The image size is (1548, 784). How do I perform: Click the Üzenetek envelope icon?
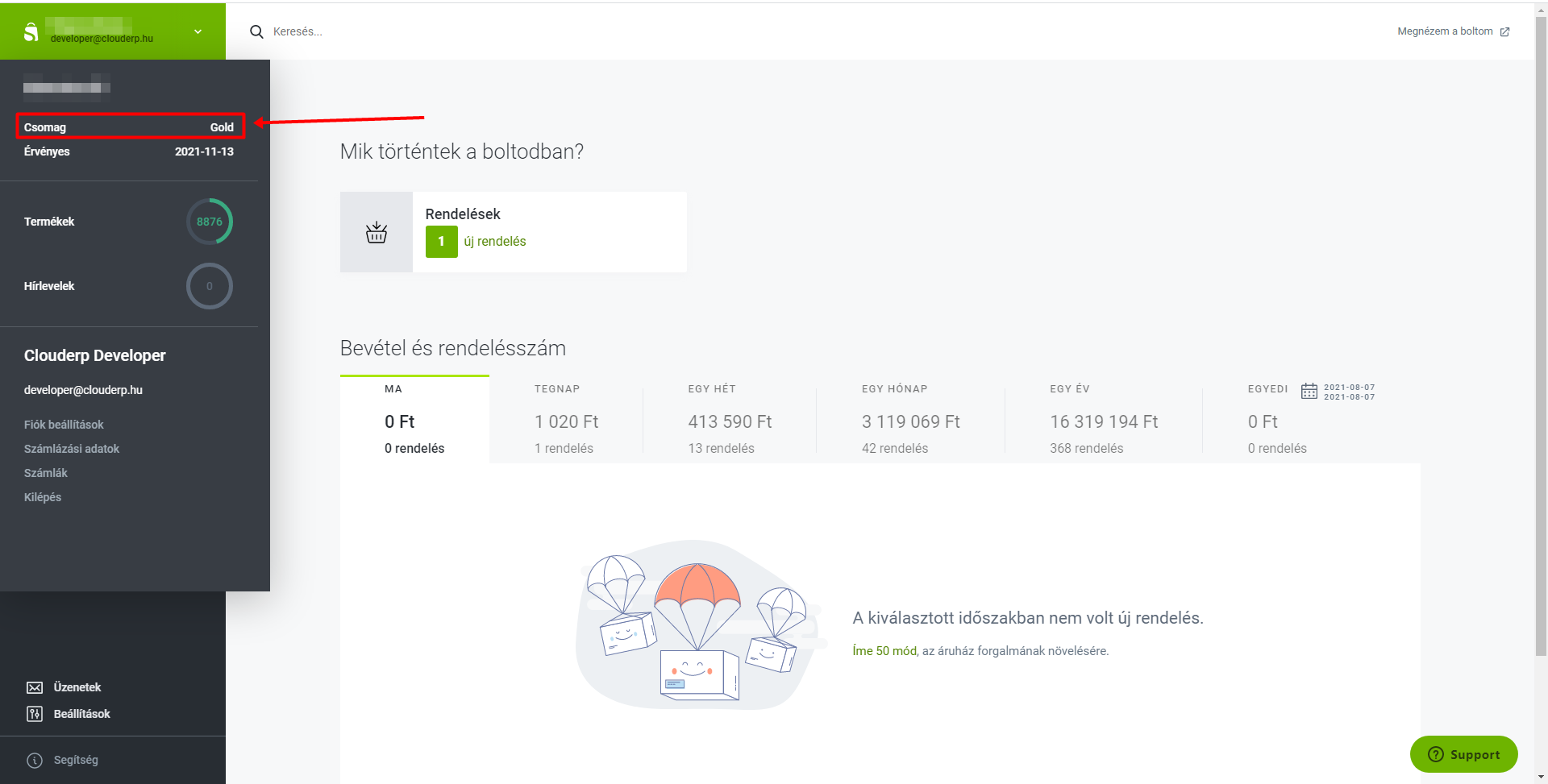coord(35,687)
